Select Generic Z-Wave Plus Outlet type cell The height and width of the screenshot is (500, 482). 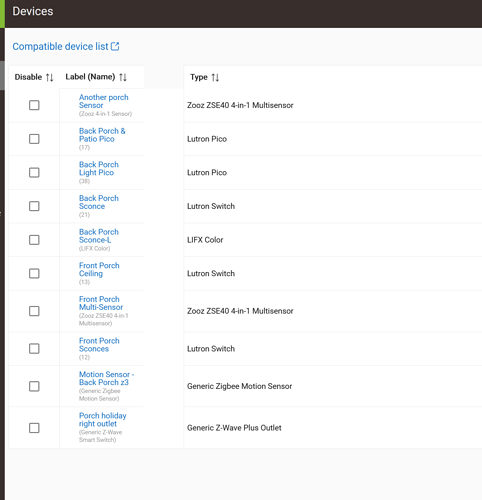click(234, 428)
